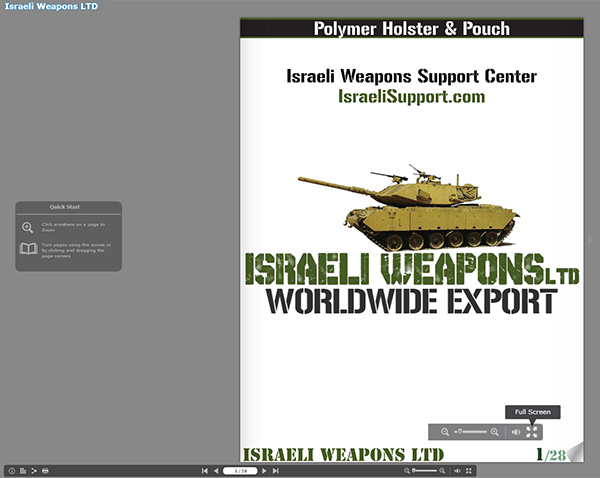The height and width of the screenshot is (478, 600).
Task: Print the flipbook using the printer icon
Action: coord(45,471)
